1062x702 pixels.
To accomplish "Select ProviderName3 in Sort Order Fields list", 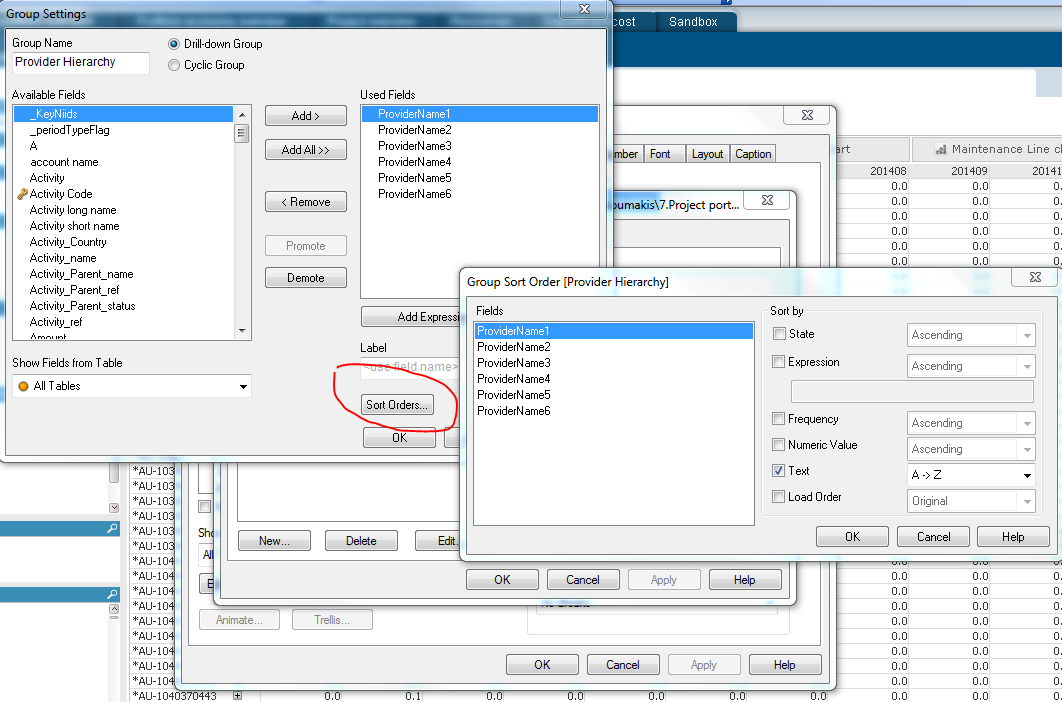I will pyautogui.click(x=614, y=363).
